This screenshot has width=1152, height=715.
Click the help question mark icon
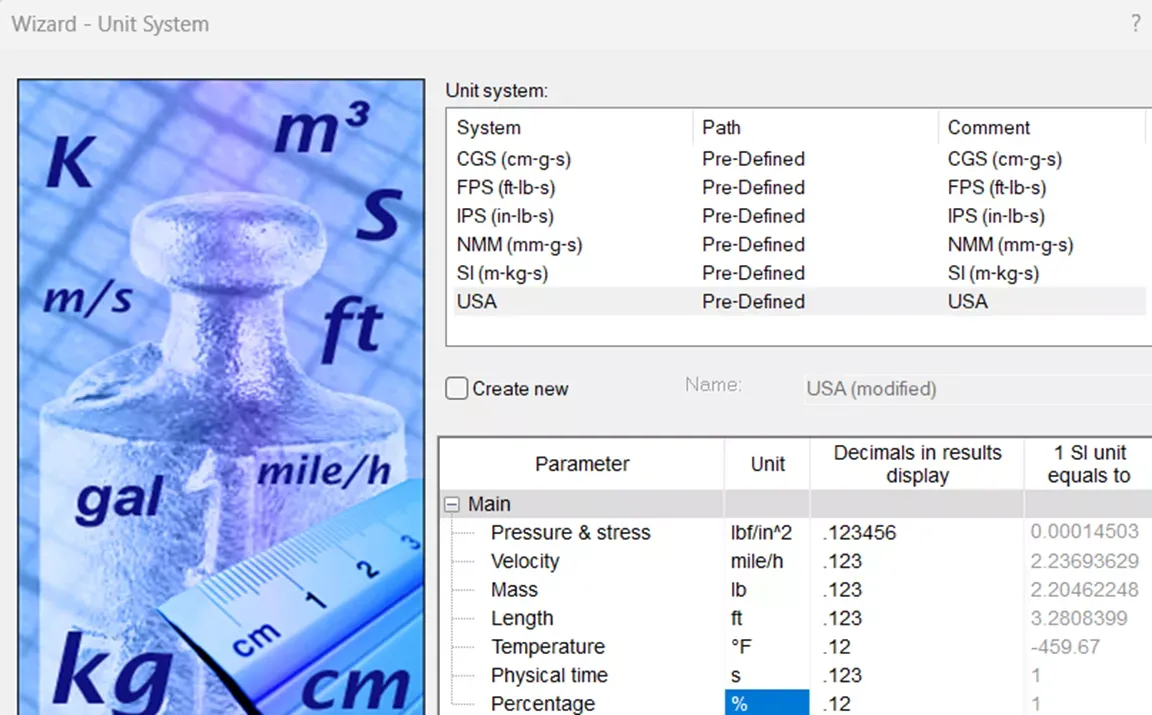1136,24
